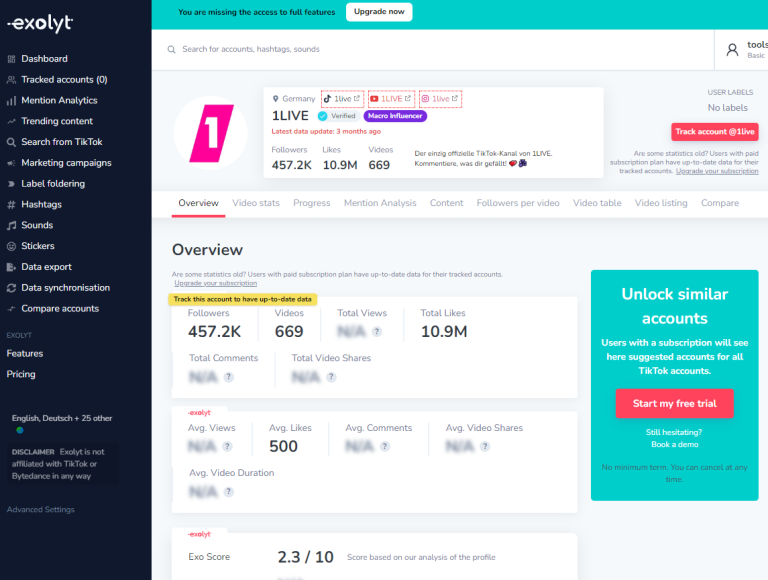This screenshot has height=580, width=768.
Task: Open the Features link in sidebar
Action: [25, 354]
